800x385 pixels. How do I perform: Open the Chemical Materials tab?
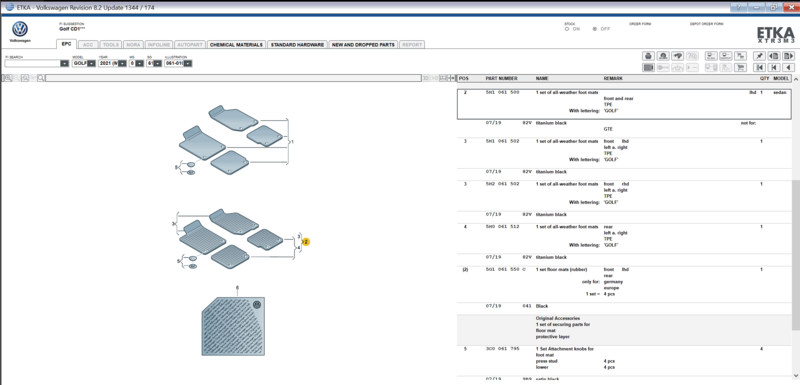[x=236, y=45]
